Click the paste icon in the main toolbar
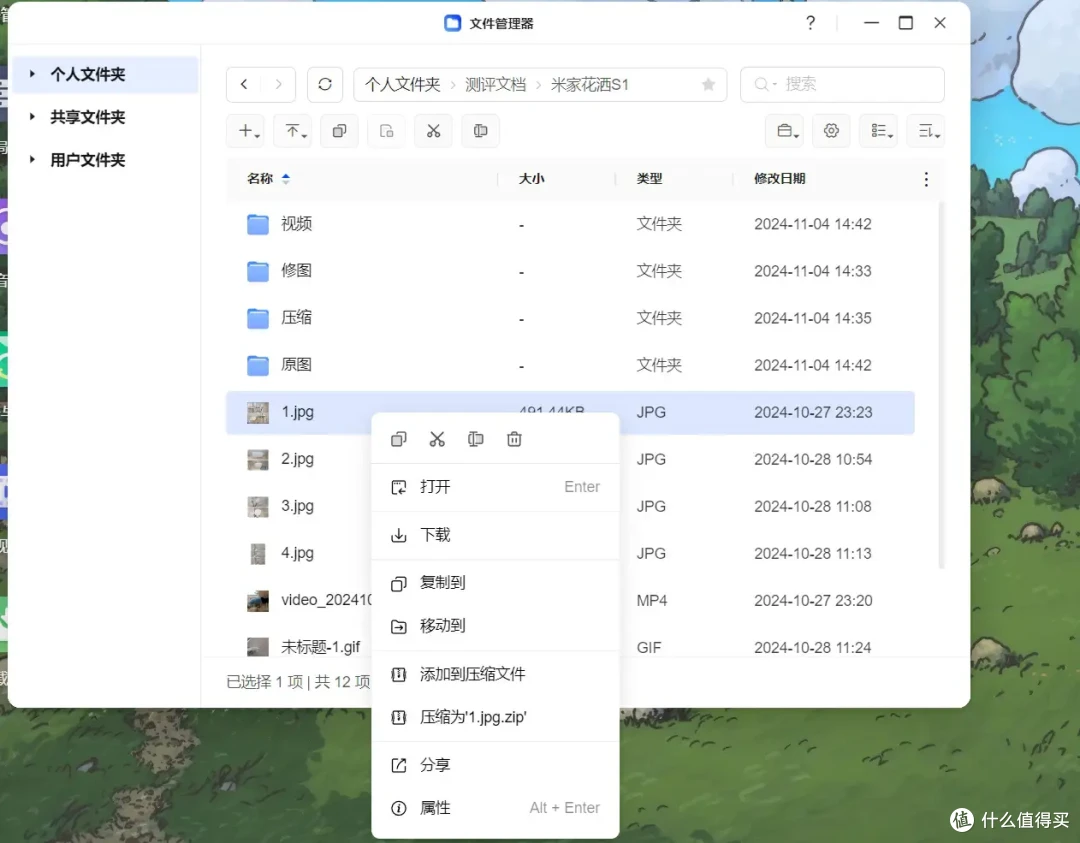This screenshot has width=1080, height=843. coord(386,131)
